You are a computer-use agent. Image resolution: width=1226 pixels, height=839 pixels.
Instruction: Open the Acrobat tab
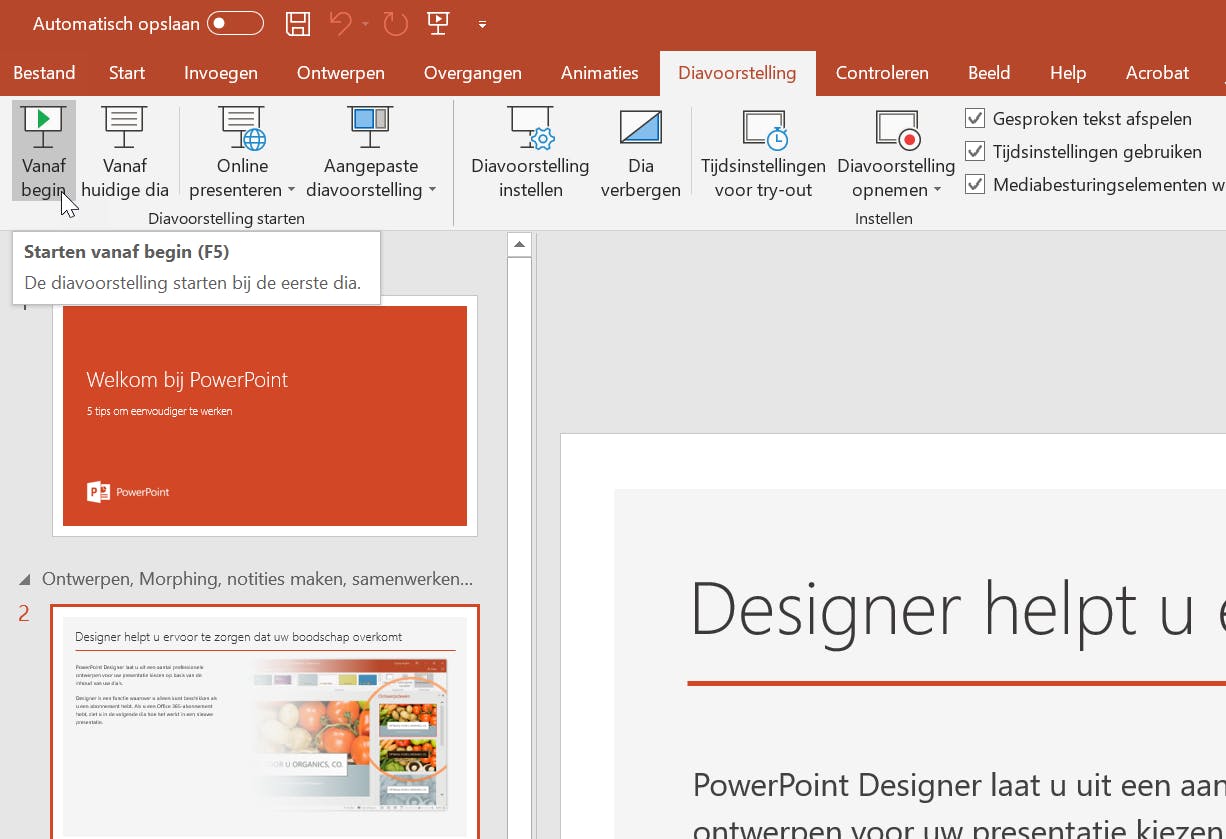1157,73
